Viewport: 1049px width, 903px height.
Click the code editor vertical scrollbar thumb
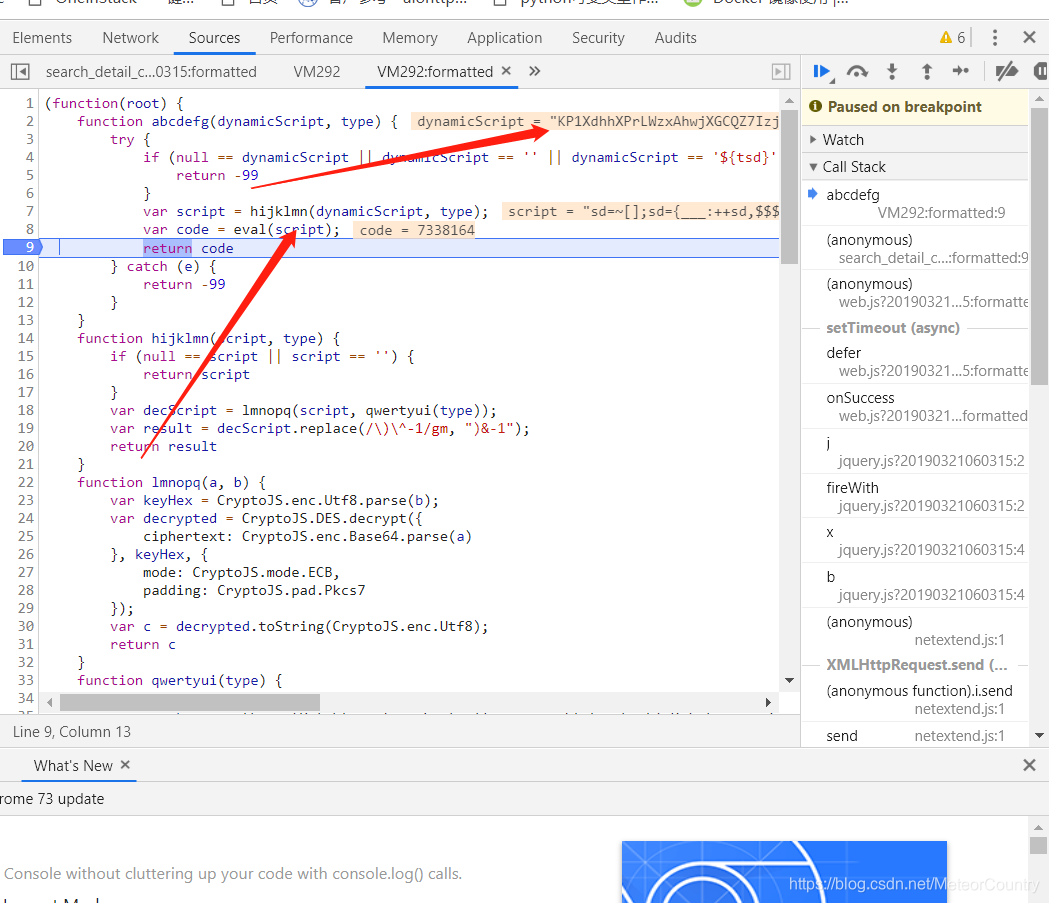click(789, 187)
